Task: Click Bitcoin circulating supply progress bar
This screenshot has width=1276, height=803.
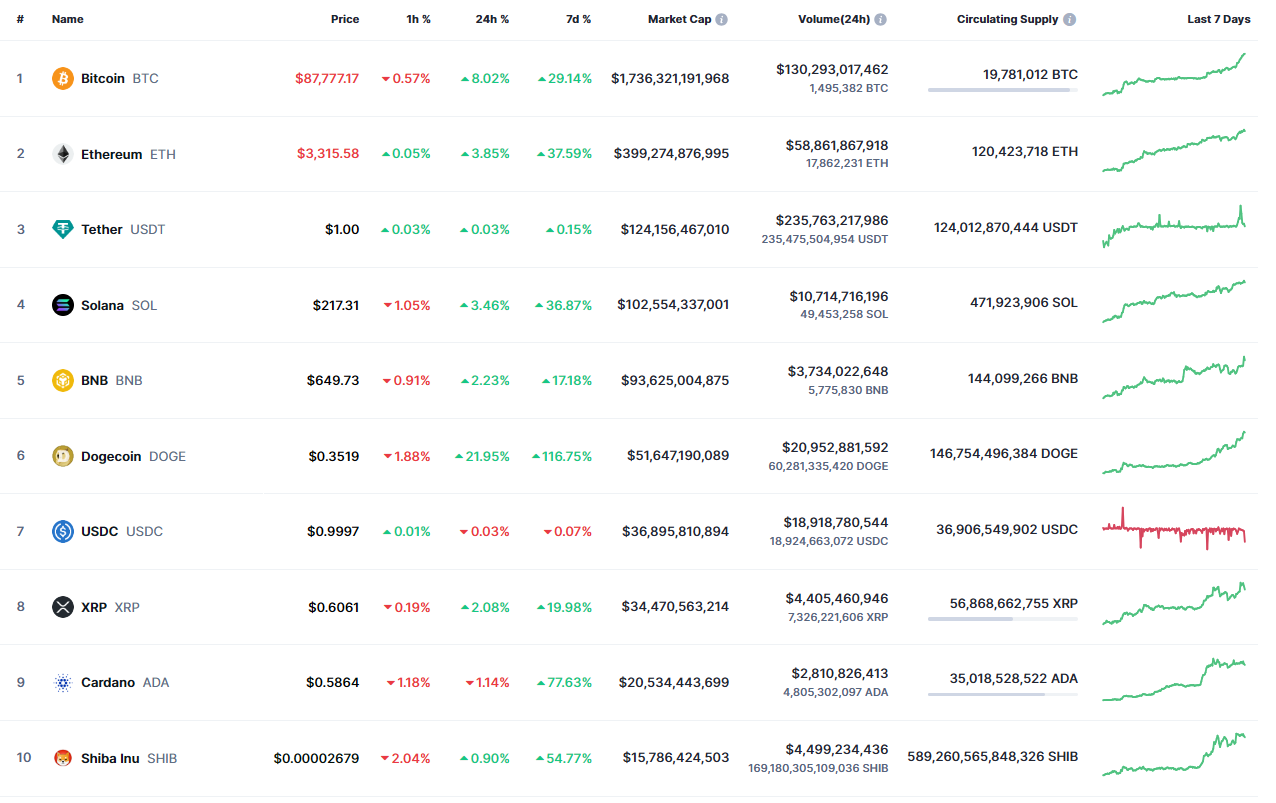Action: click(1003, 90)
